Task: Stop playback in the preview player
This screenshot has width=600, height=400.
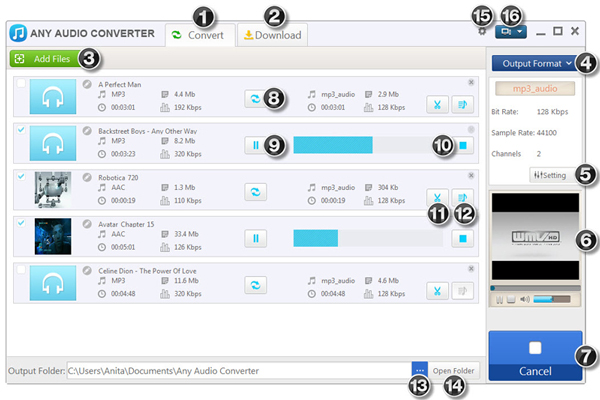Action: [x=511, y=299]
